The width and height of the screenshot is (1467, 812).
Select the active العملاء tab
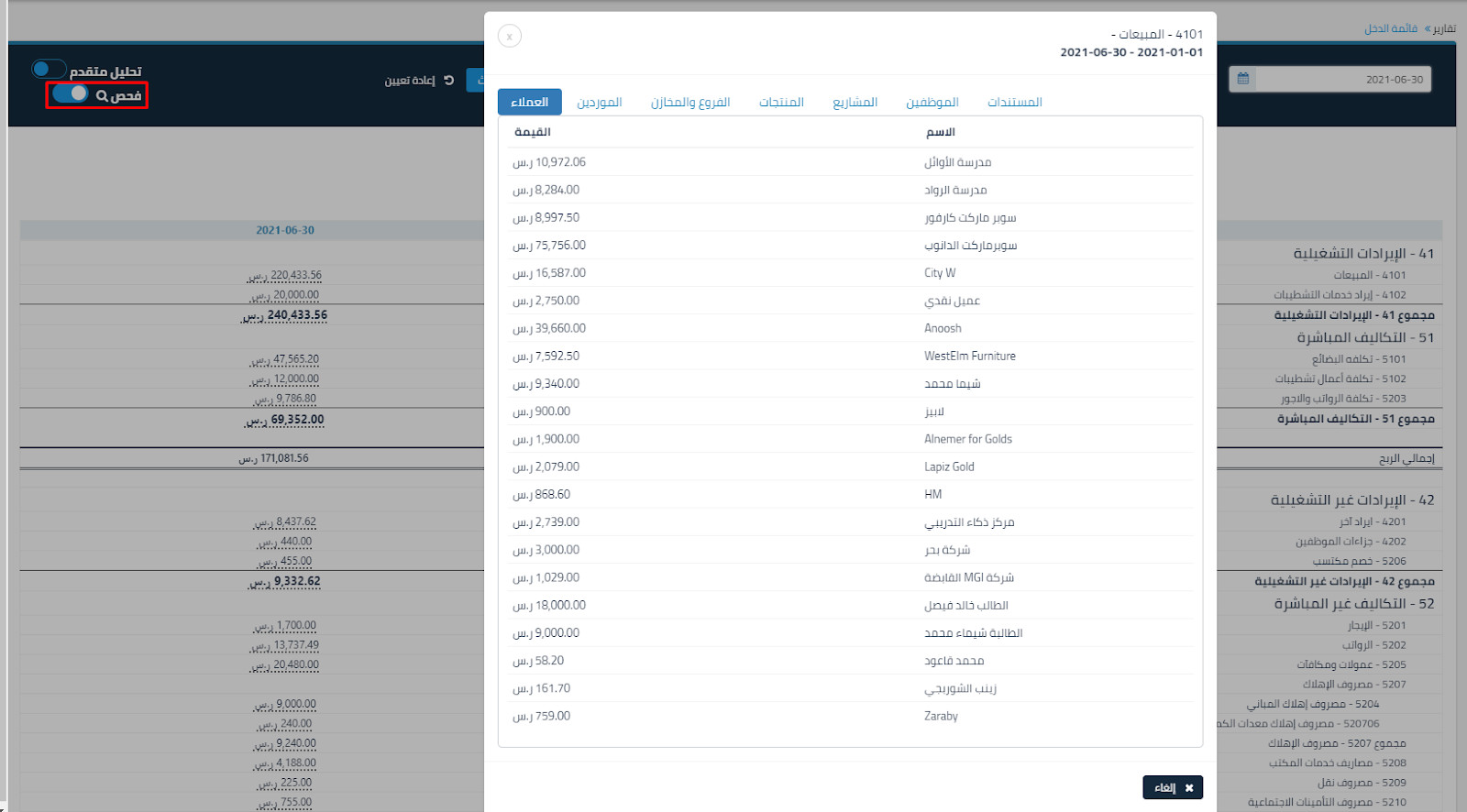pyautogui.click(x=529, y=102)
